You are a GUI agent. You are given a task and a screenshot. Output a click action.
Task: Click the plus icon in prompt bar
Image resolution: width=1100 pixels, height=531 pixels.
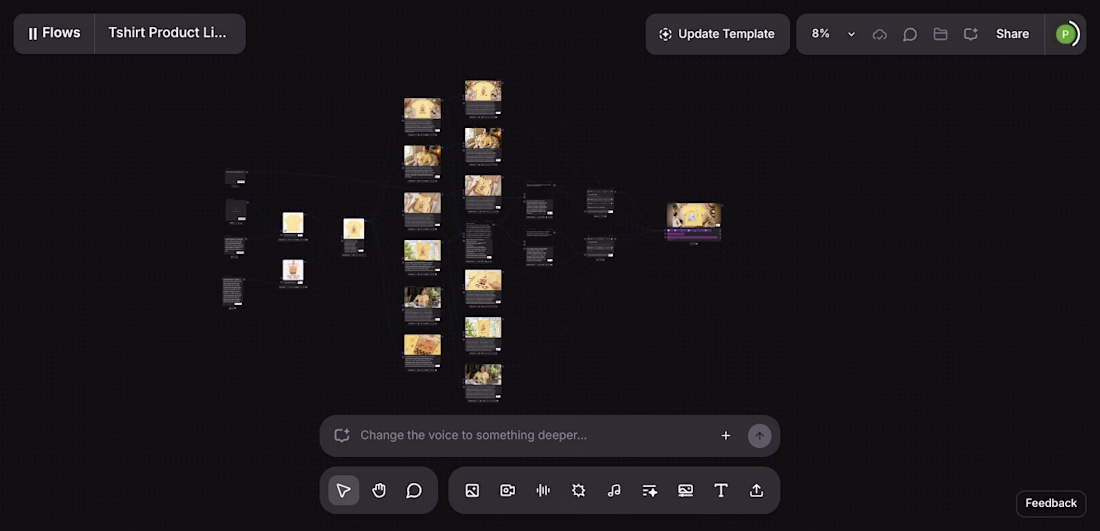pyautogui.click(x=726, y=436)
